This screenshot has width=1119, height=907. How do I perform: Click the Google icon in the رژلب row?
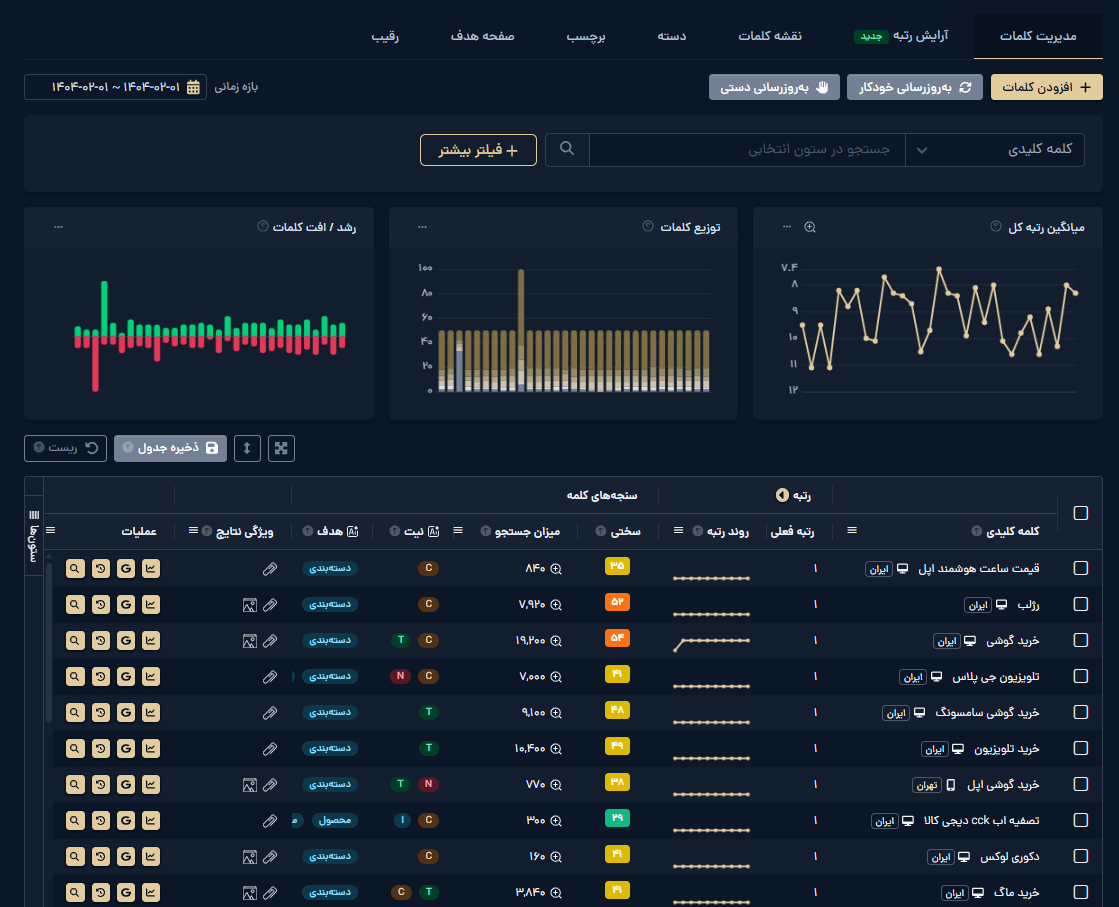pyautogui.click(x=126, y=604)
